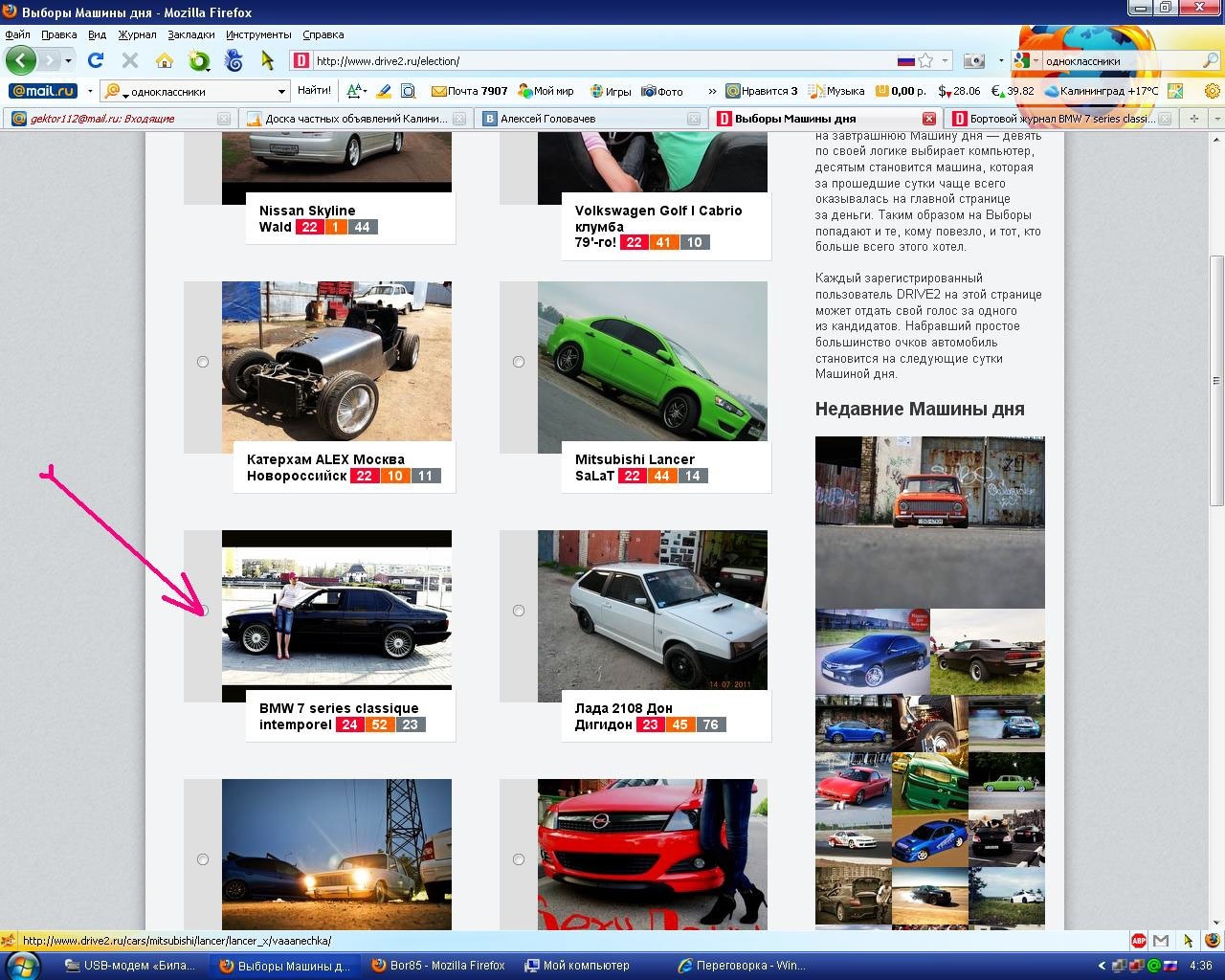Viewport: 1225px width, 980px height.
Task: Open the Правка menu
Action: pos(59,34)
